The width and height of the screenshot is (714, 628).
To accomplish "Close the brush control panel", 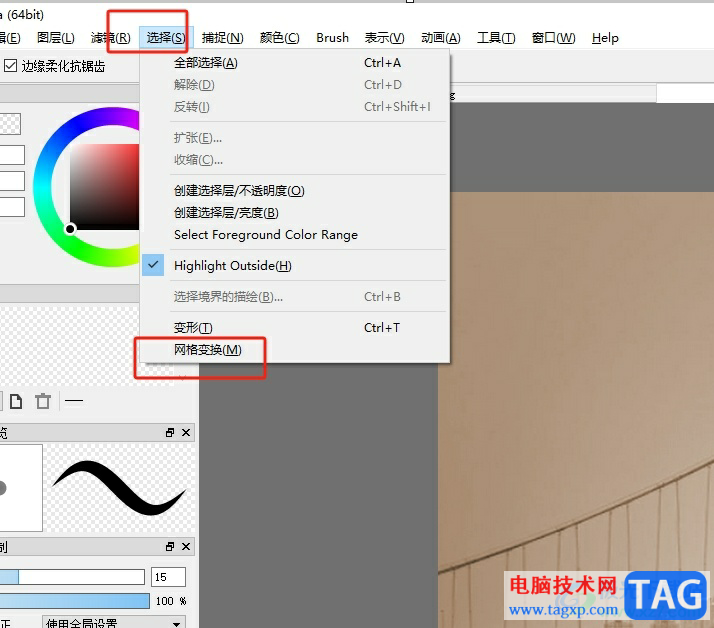I will (x=186, y=546).
